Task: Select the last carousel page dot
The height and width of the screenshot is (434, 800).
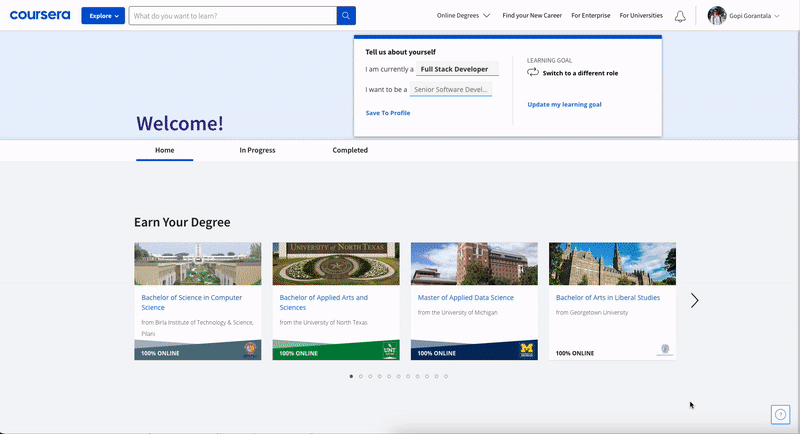Action: click(446, 376)
